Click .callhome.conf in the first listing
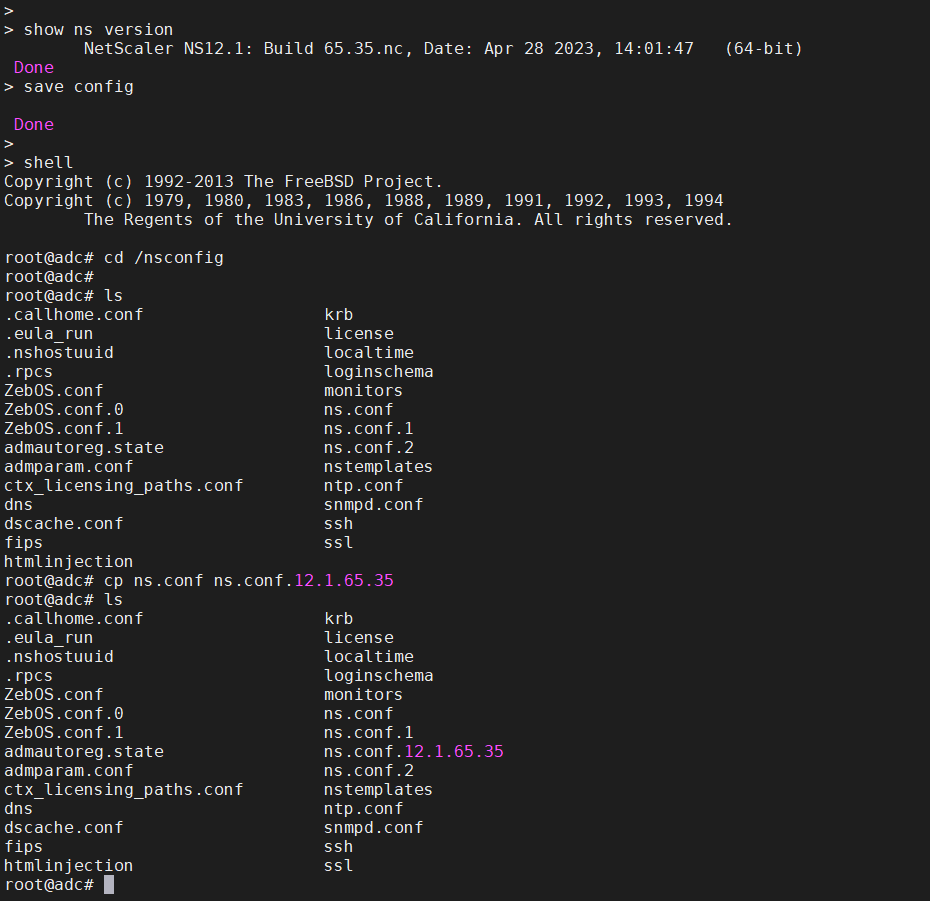Viewport: 930px width, 901px height. point(73,314)
